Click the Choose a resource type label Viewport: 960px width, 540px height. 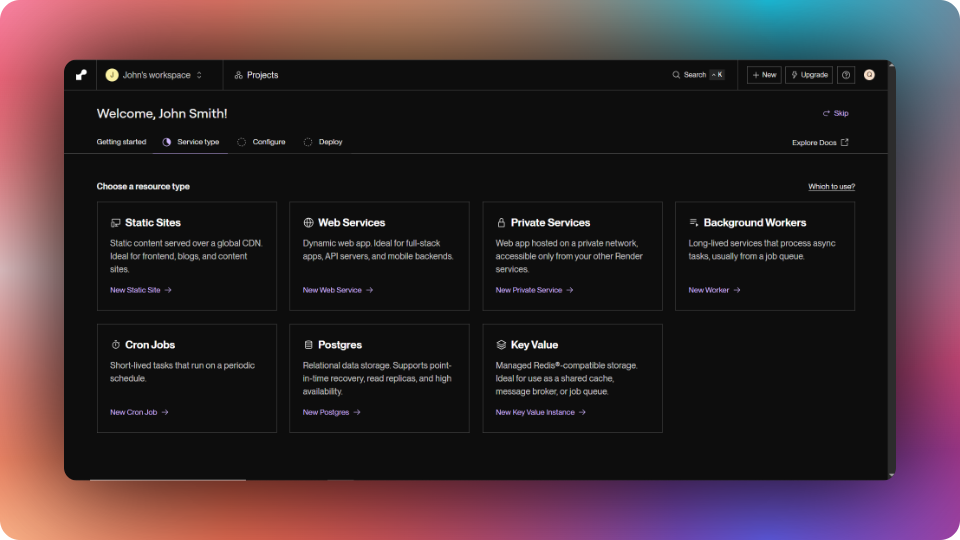[143, 187]
